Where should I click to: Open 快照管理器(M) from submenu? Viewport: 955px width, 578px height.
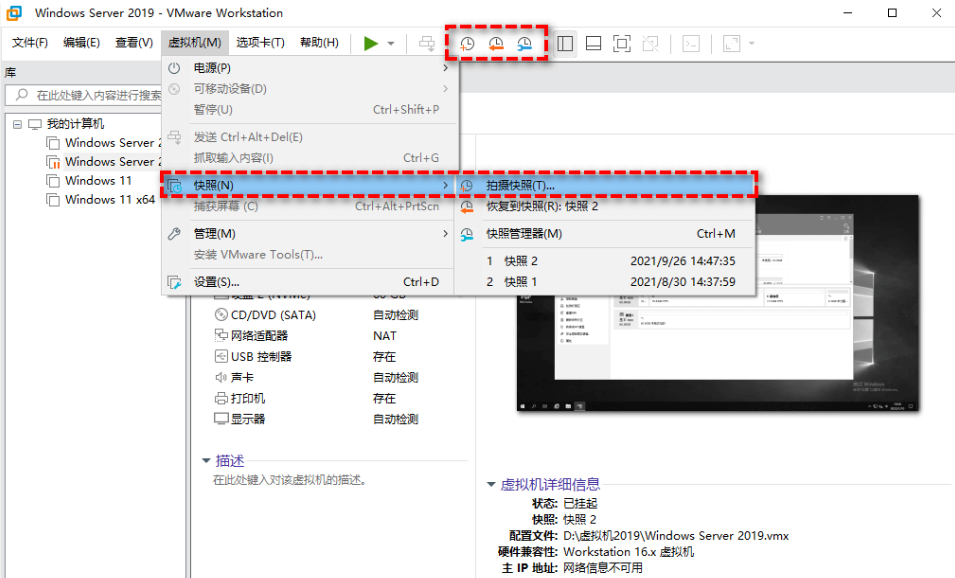(605, 234)
